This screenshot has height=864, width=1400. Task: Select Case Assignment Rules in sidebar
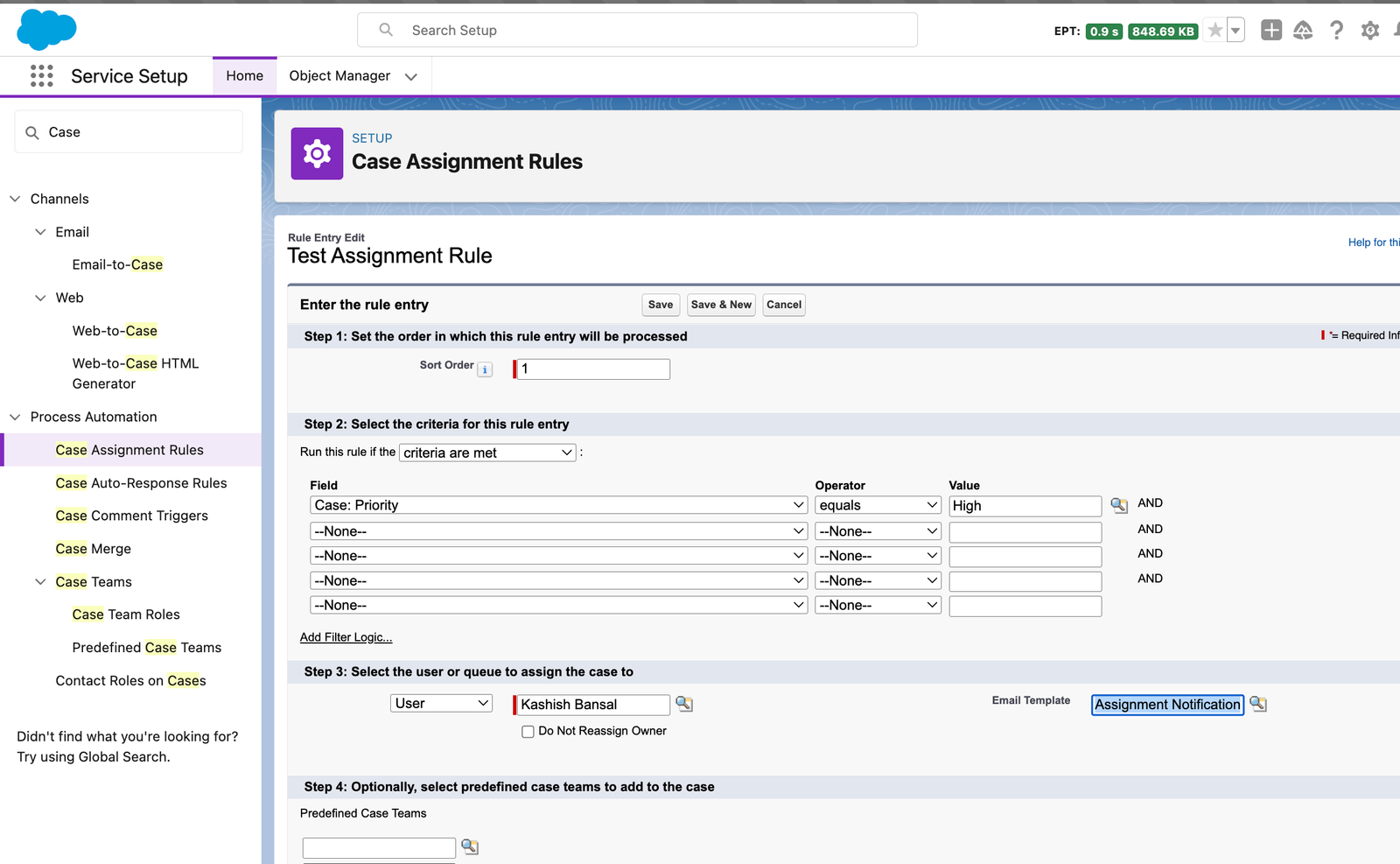pos(129,450)
